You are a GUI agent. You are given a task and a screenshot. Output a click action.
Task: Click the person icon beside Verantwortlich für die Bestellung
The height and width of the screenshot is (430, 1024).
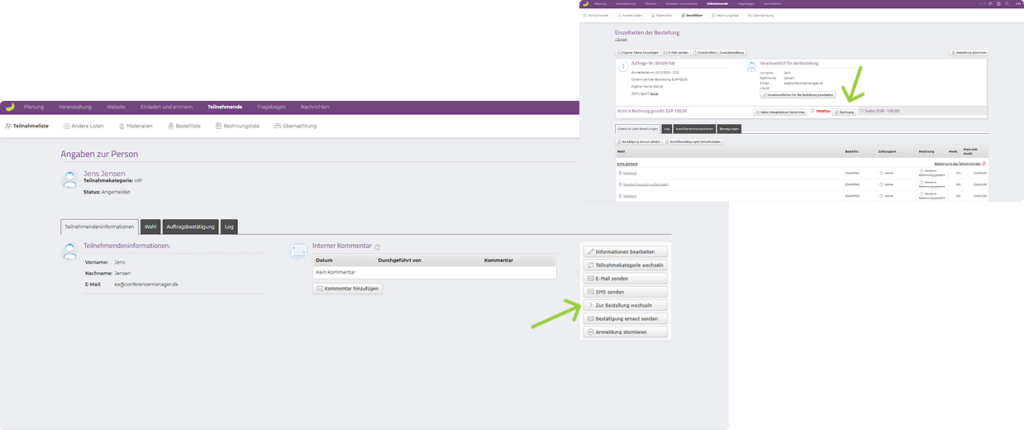click(752, 66)
